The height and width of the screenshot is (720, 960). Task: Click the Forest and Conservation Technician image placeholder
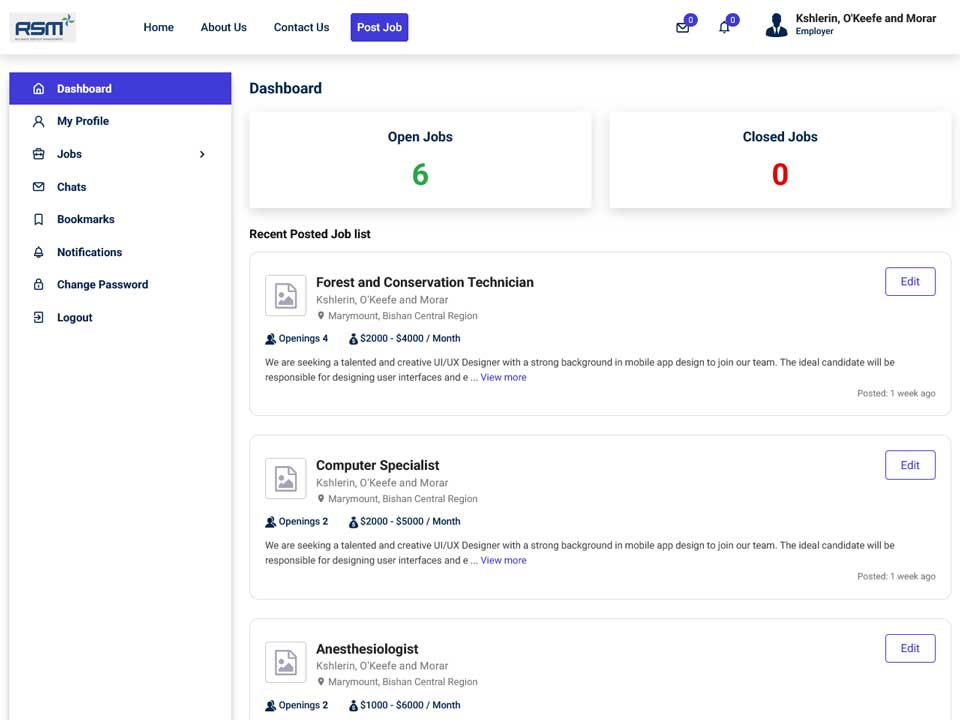(x=285, y=296)
